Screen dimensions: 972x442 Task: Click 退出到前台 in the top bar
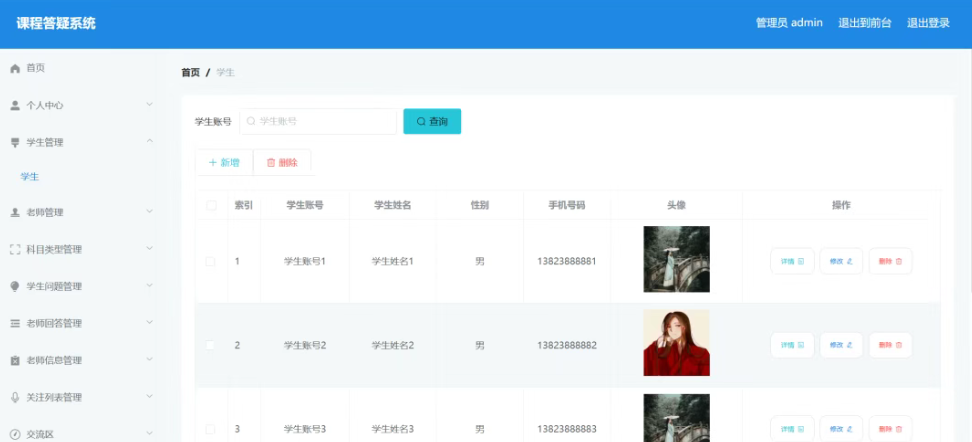865,23
